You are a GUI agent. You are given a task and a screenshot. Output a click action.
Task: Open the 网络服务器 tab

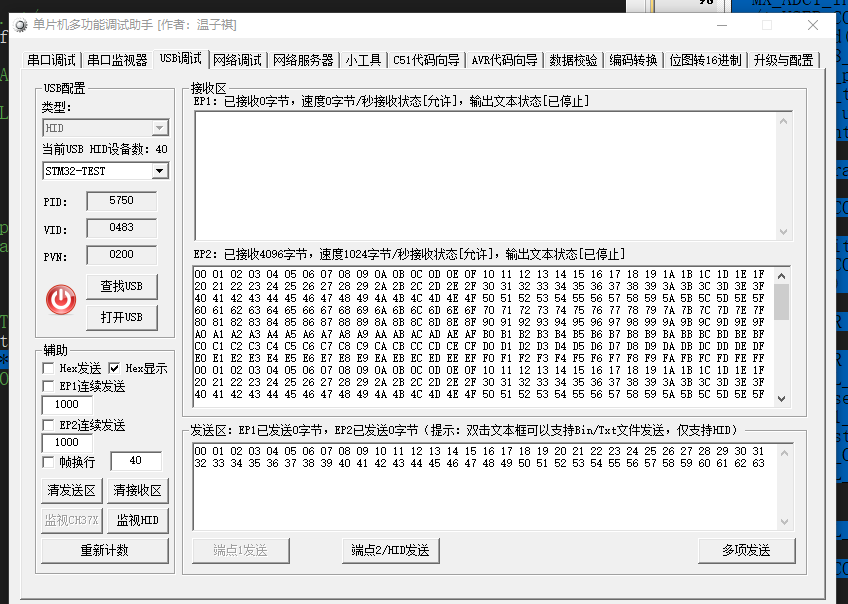(x=303, y=60)
